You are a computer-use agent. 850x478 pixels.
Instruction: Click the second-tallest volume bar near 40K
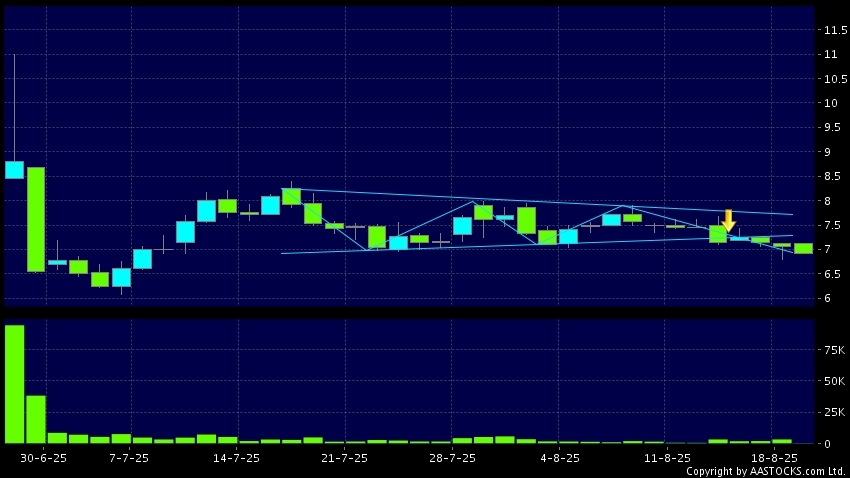36,419
